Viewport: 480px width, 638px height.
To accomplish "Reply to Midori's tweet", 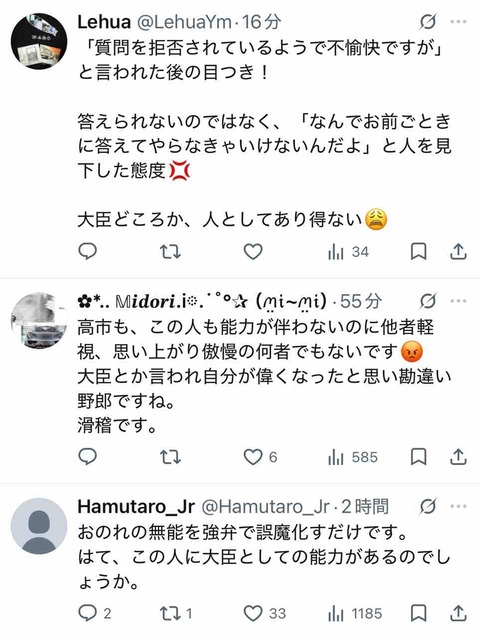I will point(87,457).
